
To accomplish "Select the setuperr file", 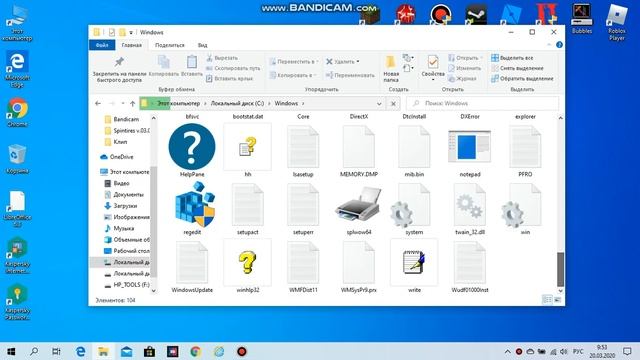I will click(303, 205).
